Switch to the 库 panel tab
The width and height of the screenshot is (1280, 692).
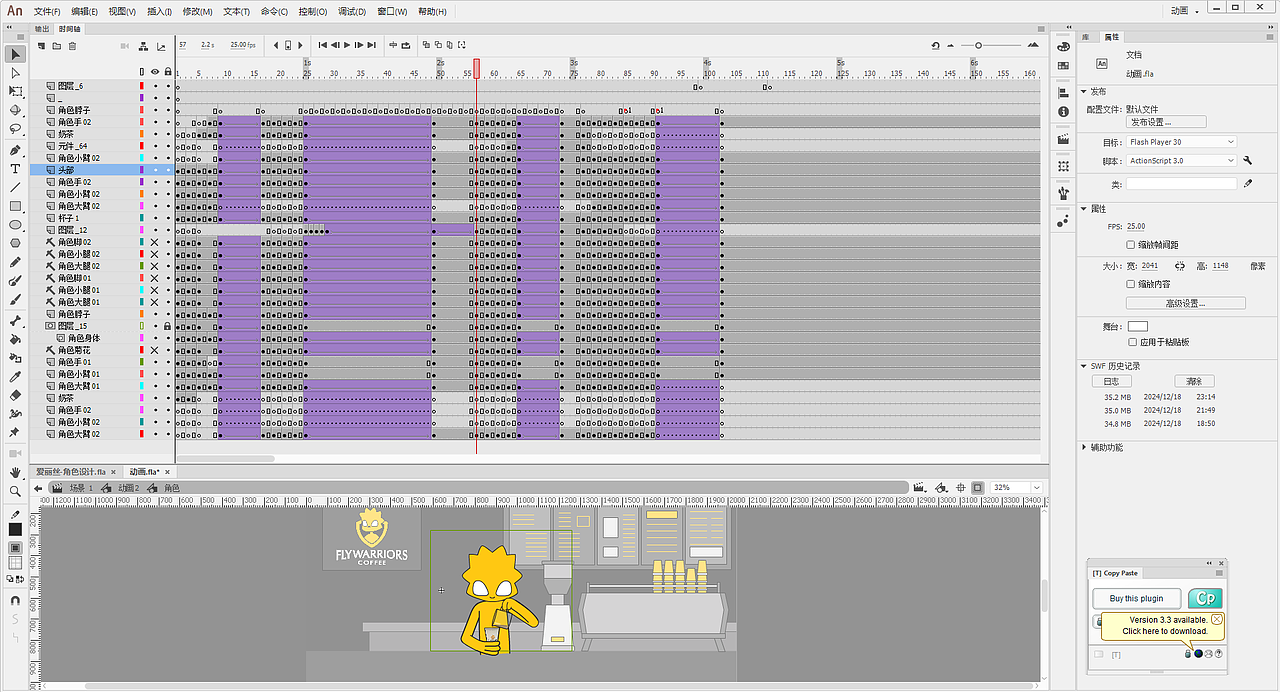1086,37
